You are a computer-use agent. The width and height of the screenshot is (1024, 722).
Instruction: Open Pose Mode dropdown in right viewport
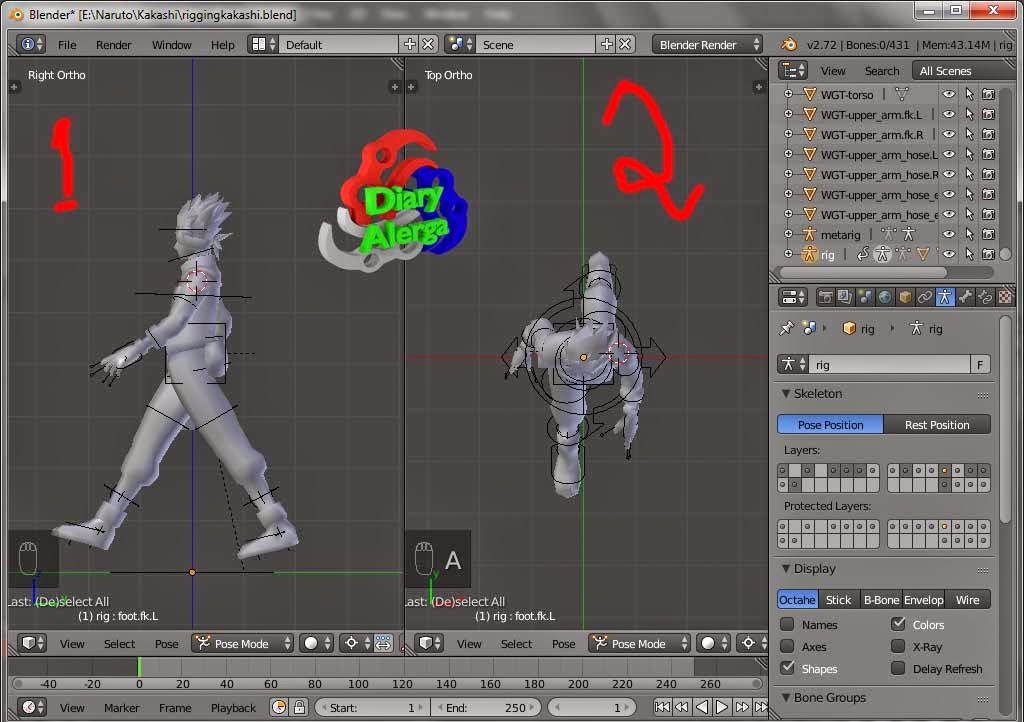point(639,644)
